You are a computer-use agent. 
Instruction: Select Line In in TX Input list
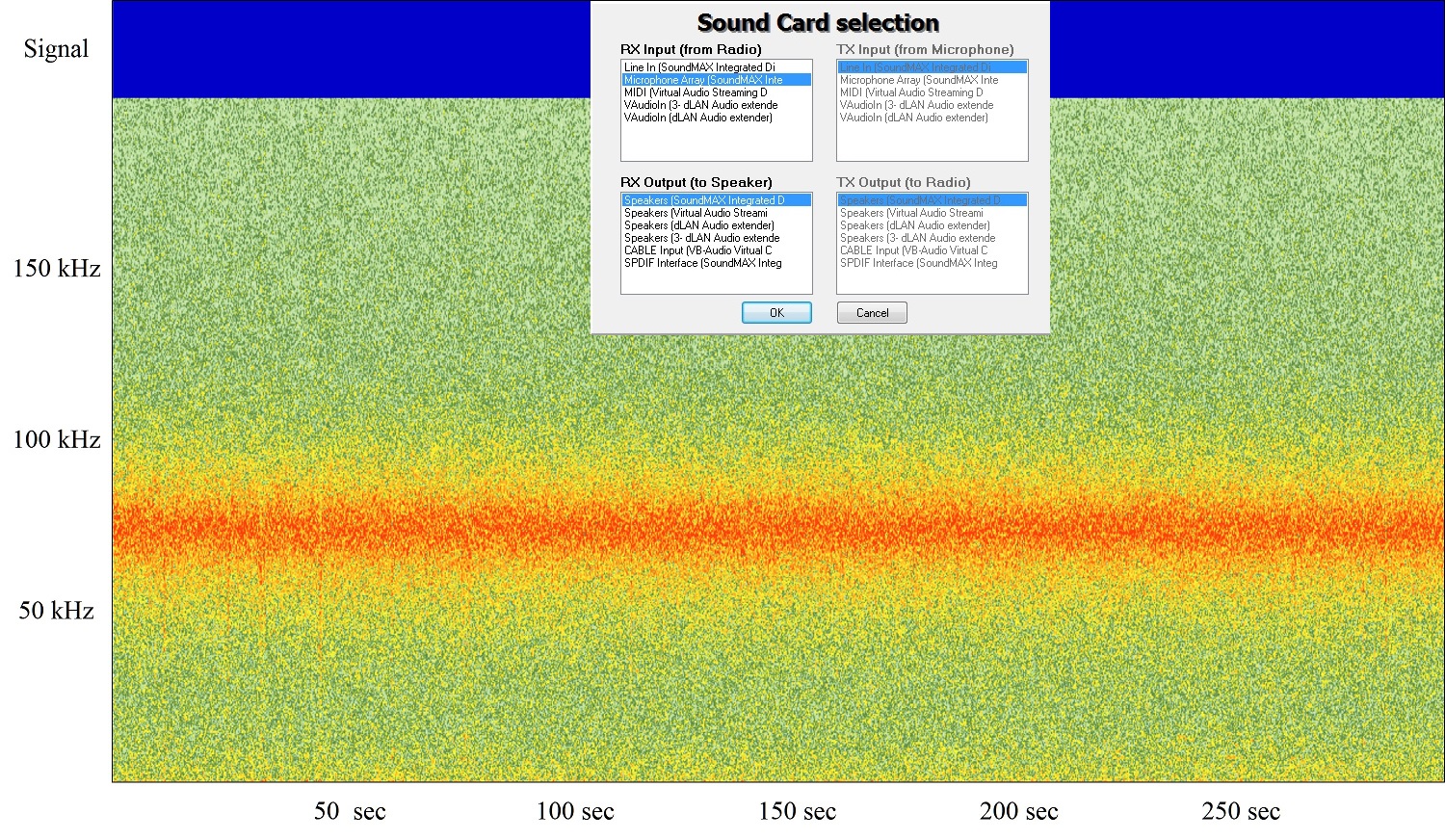tap(915, 67)
